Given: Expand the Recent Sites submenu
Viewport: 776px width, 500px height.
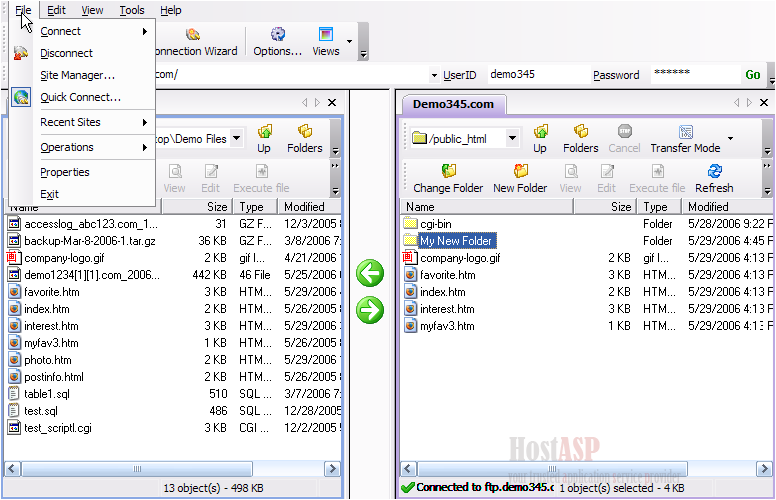Looking at the screenshot, I should tap(94, 122).
